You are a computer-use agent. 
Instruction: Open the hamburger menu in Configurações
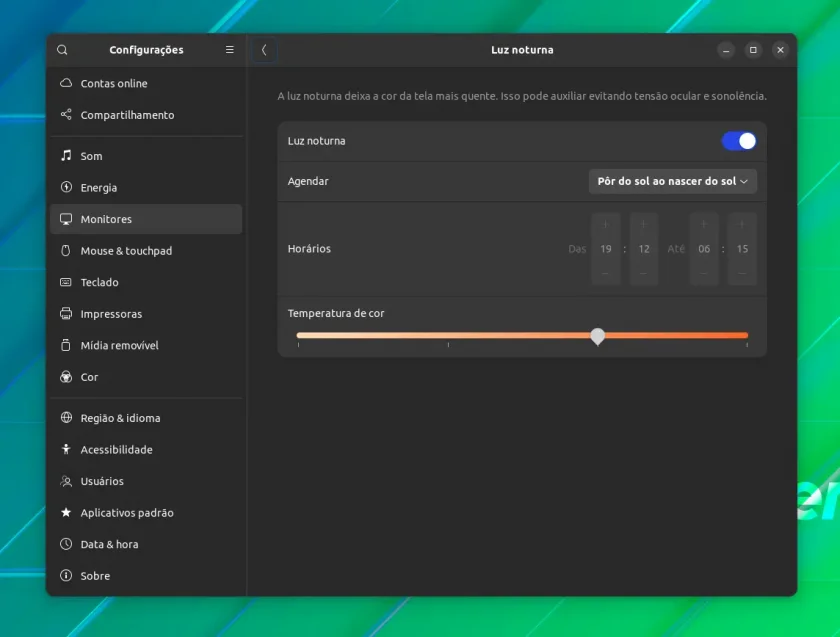[230, 50]
